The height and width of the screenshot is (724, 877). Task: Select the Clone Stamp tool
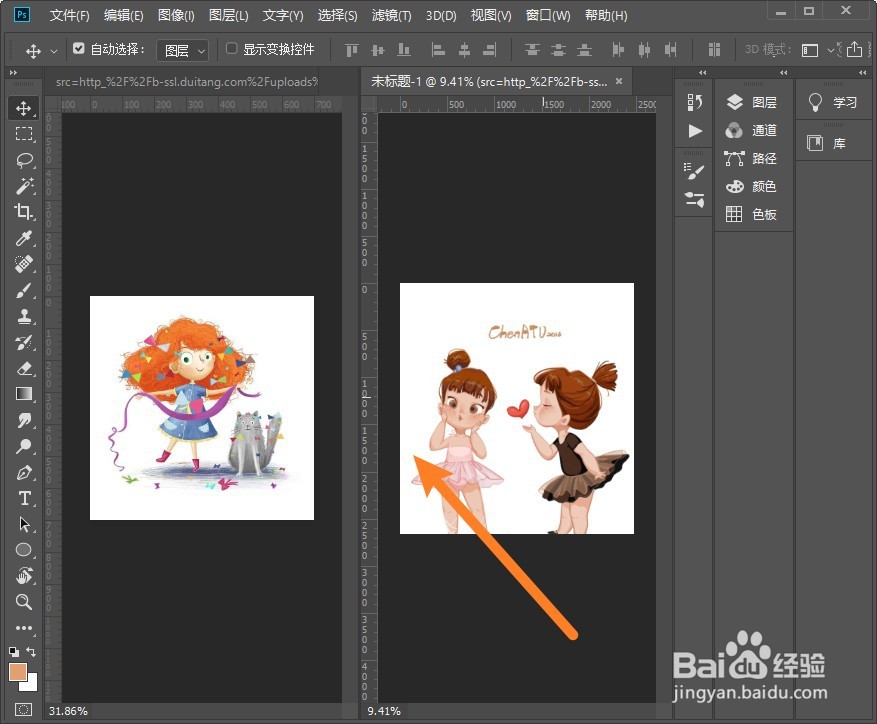tap(23, 317)
